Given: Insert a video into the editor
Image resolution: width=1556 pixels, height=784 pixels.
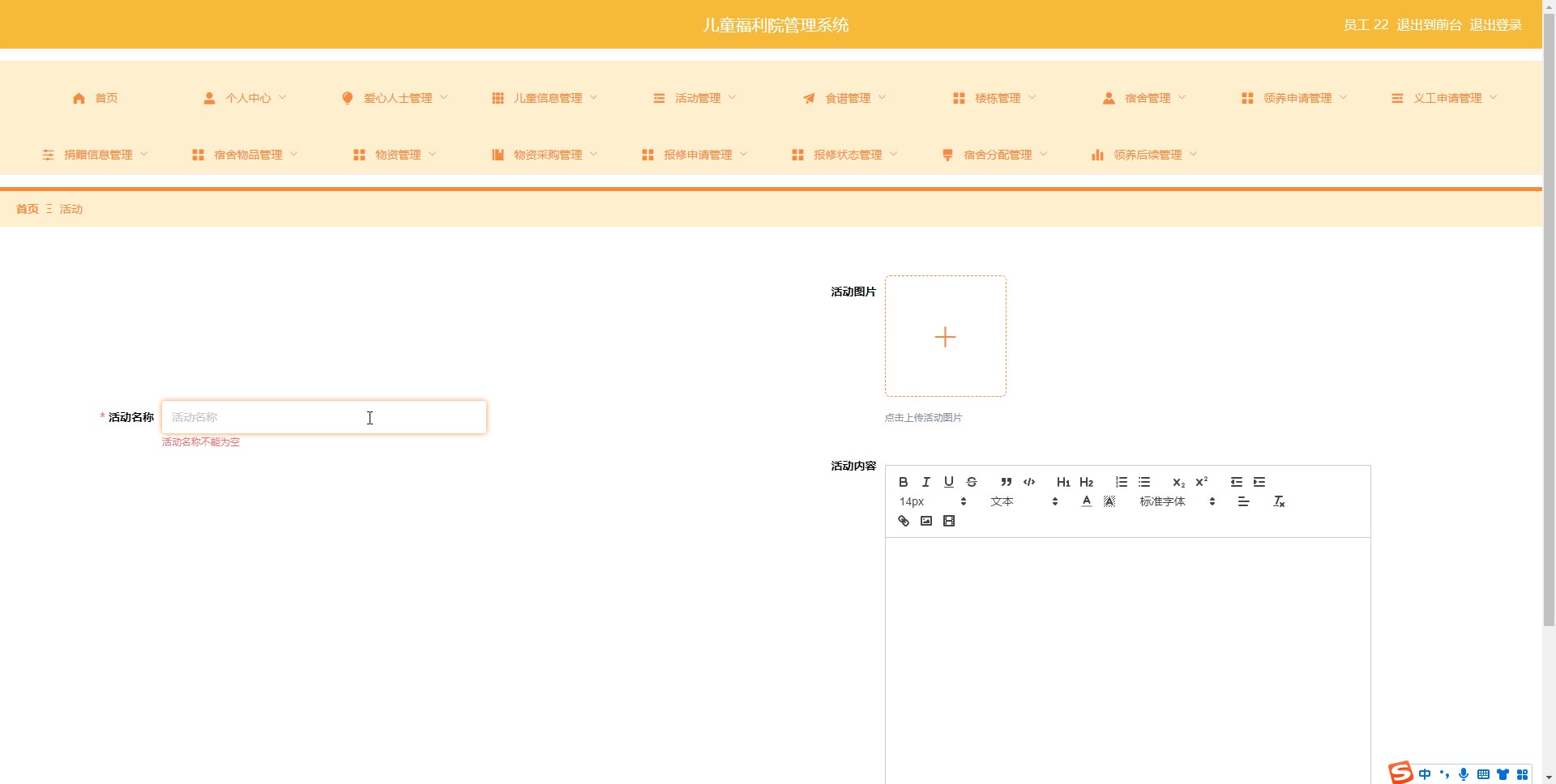Looking at the screenshot, I should 949,521.
